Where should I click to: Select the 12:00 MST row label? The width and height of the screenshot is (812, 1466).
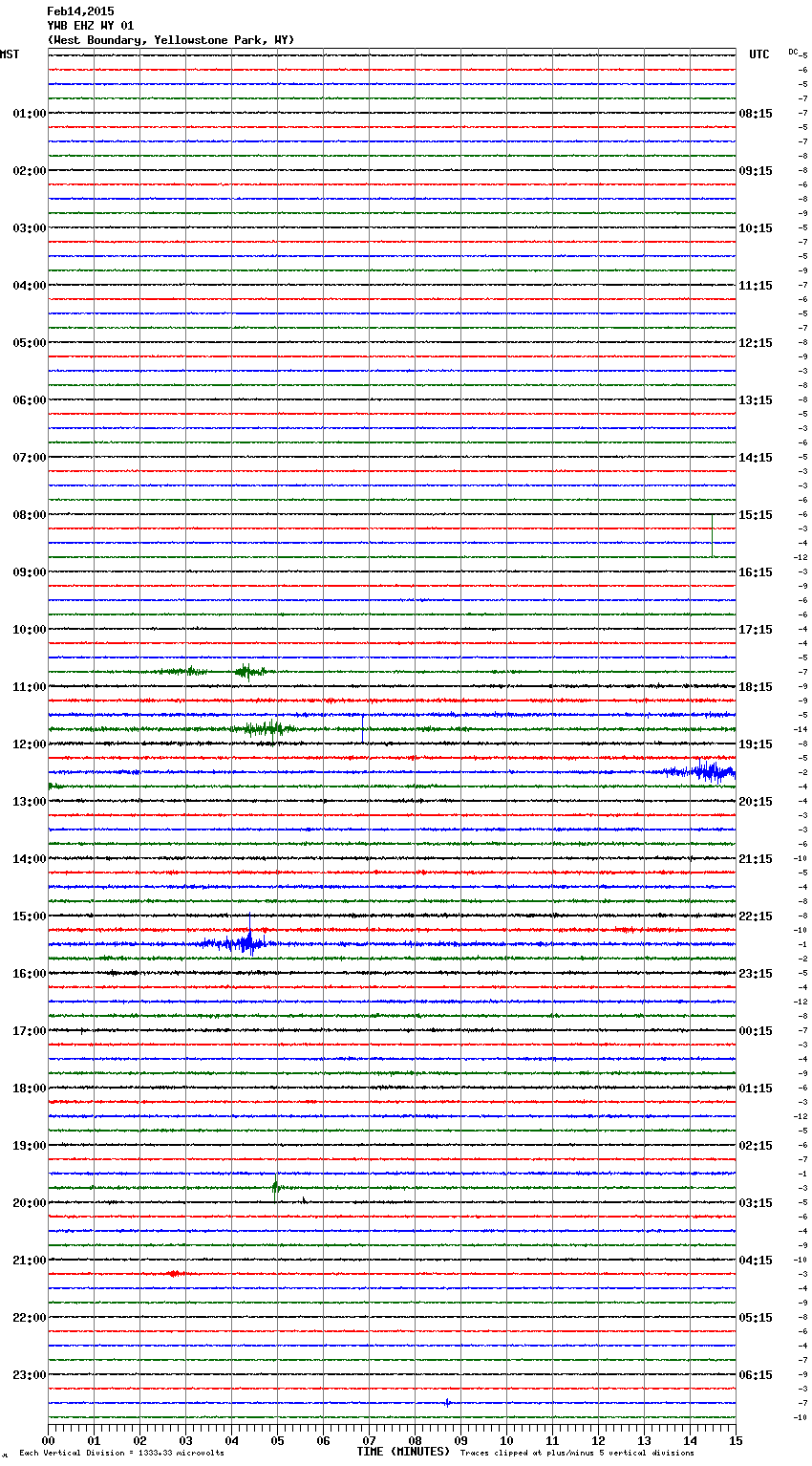click(29, 744)
